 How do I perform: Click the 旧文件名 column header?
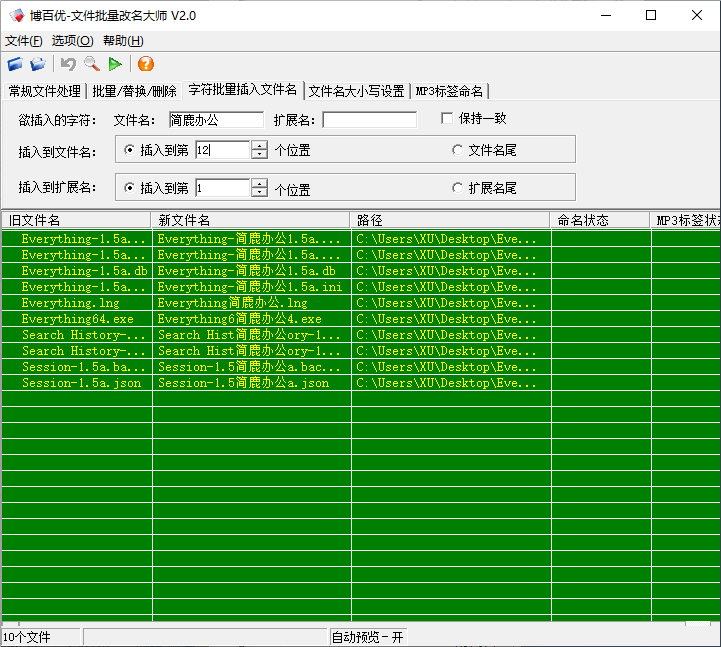(x=76, y=220)
